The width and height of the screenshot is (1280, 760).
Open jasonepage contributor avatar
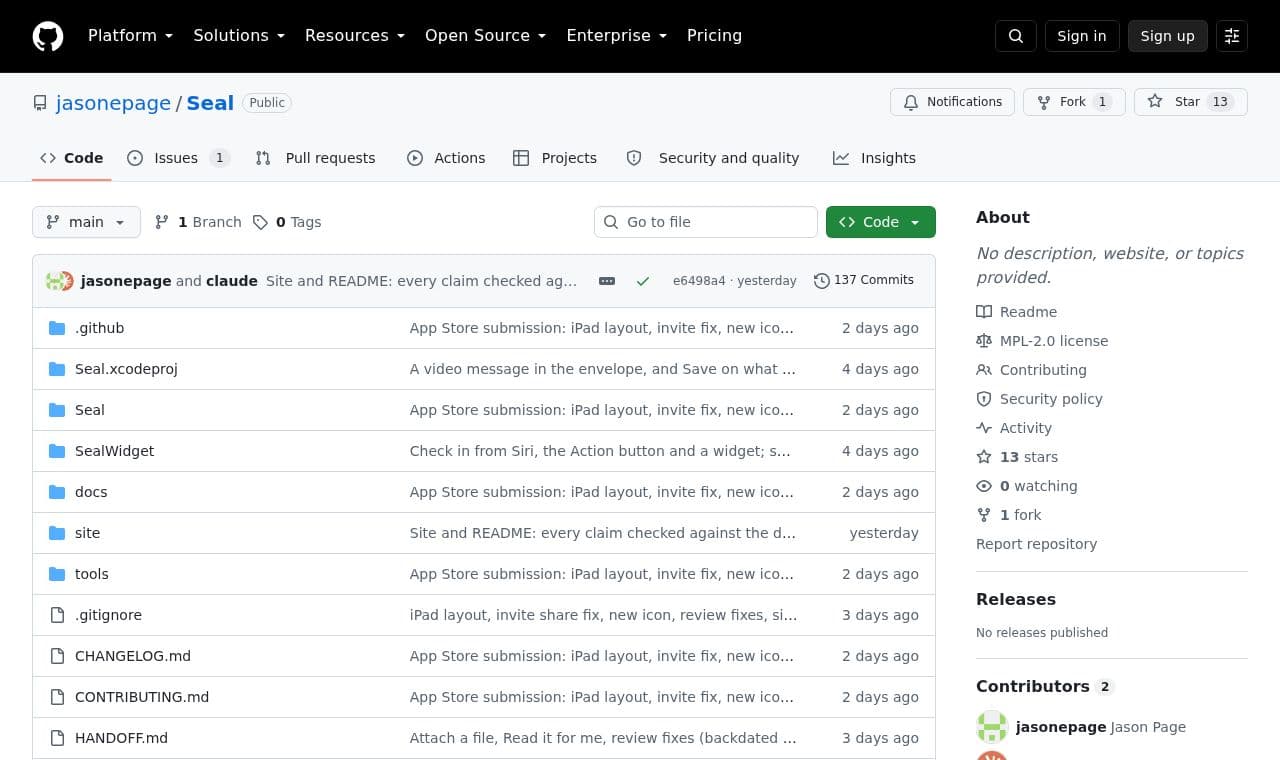pyautogui.click(x=992, y=727)
